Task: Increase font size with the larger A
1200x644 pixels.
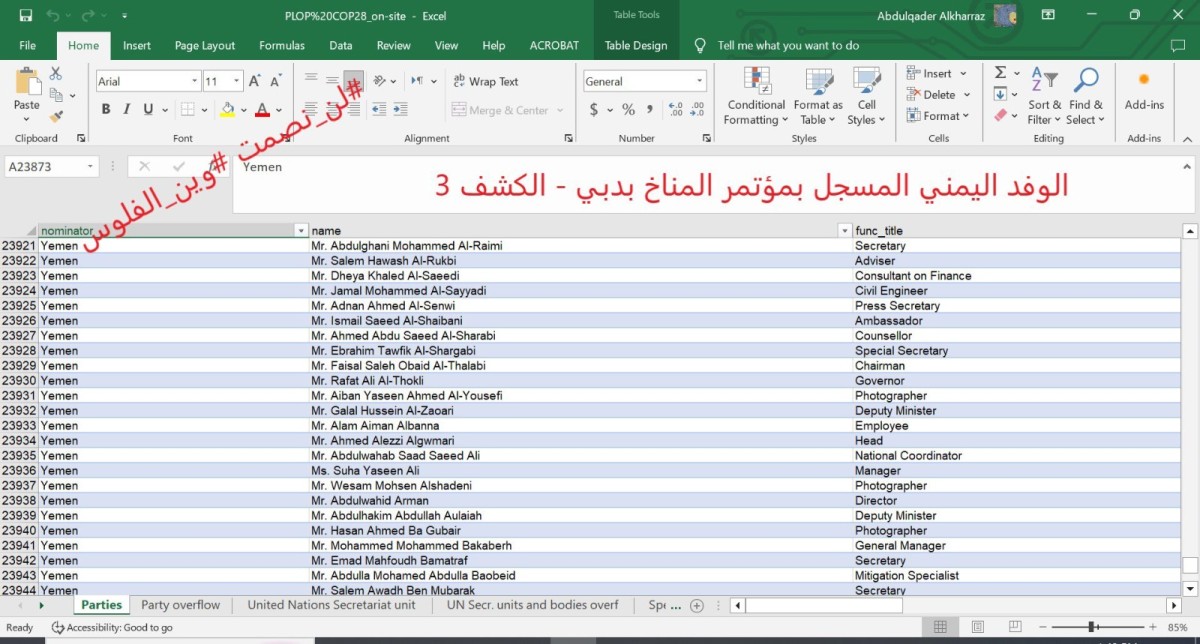Action: point(255,81)
